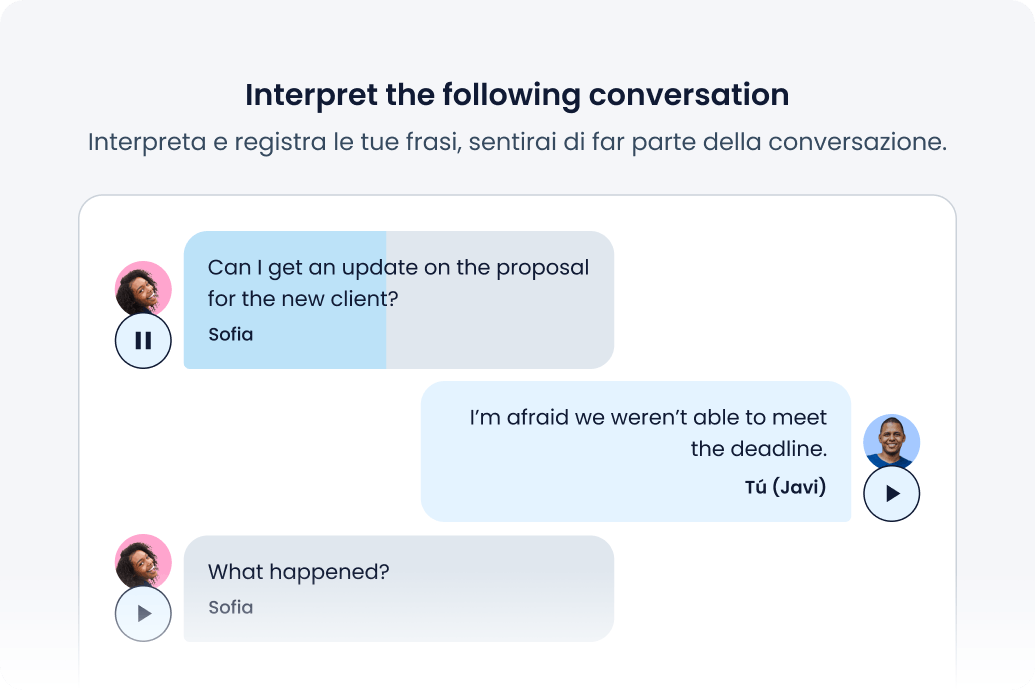
Task: Click Javi's avatar photo
Action: point(891,441)
